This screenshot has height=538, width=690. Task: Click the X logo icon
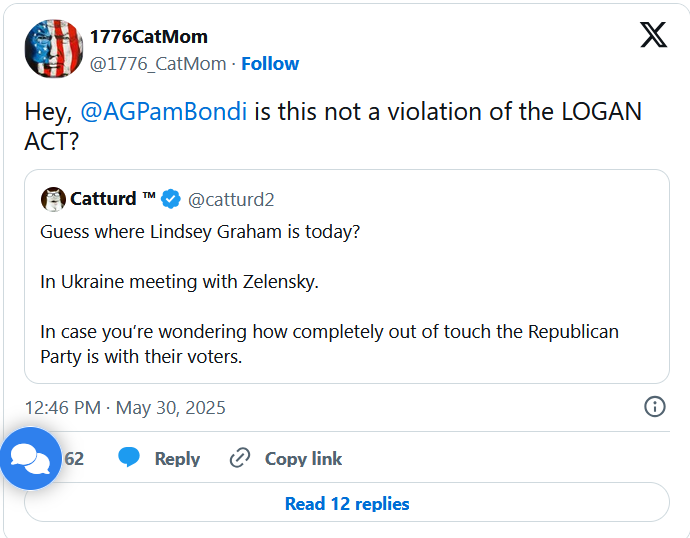[x=653, y=36]
